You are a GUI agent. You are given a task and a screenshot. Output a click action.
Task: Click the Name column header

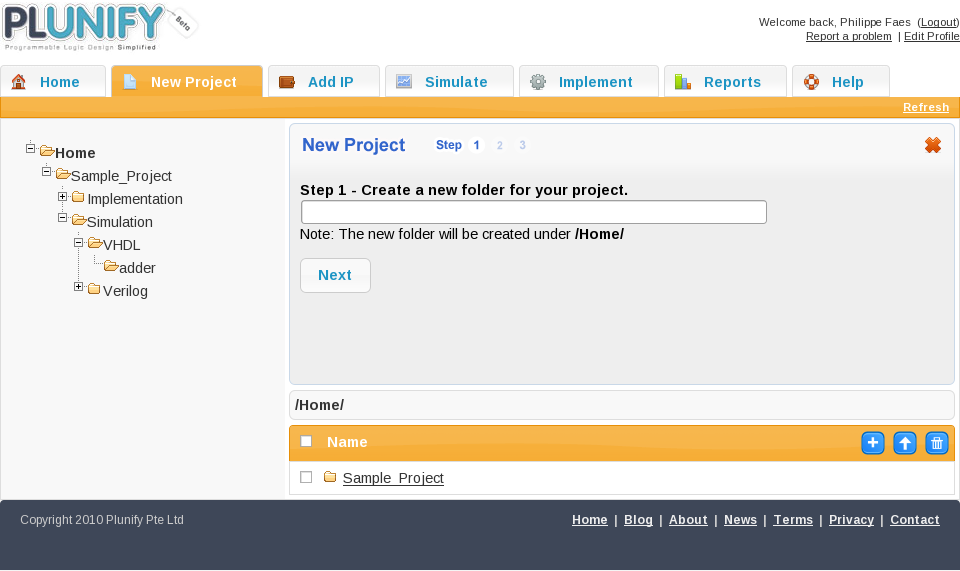coord(347,442)
